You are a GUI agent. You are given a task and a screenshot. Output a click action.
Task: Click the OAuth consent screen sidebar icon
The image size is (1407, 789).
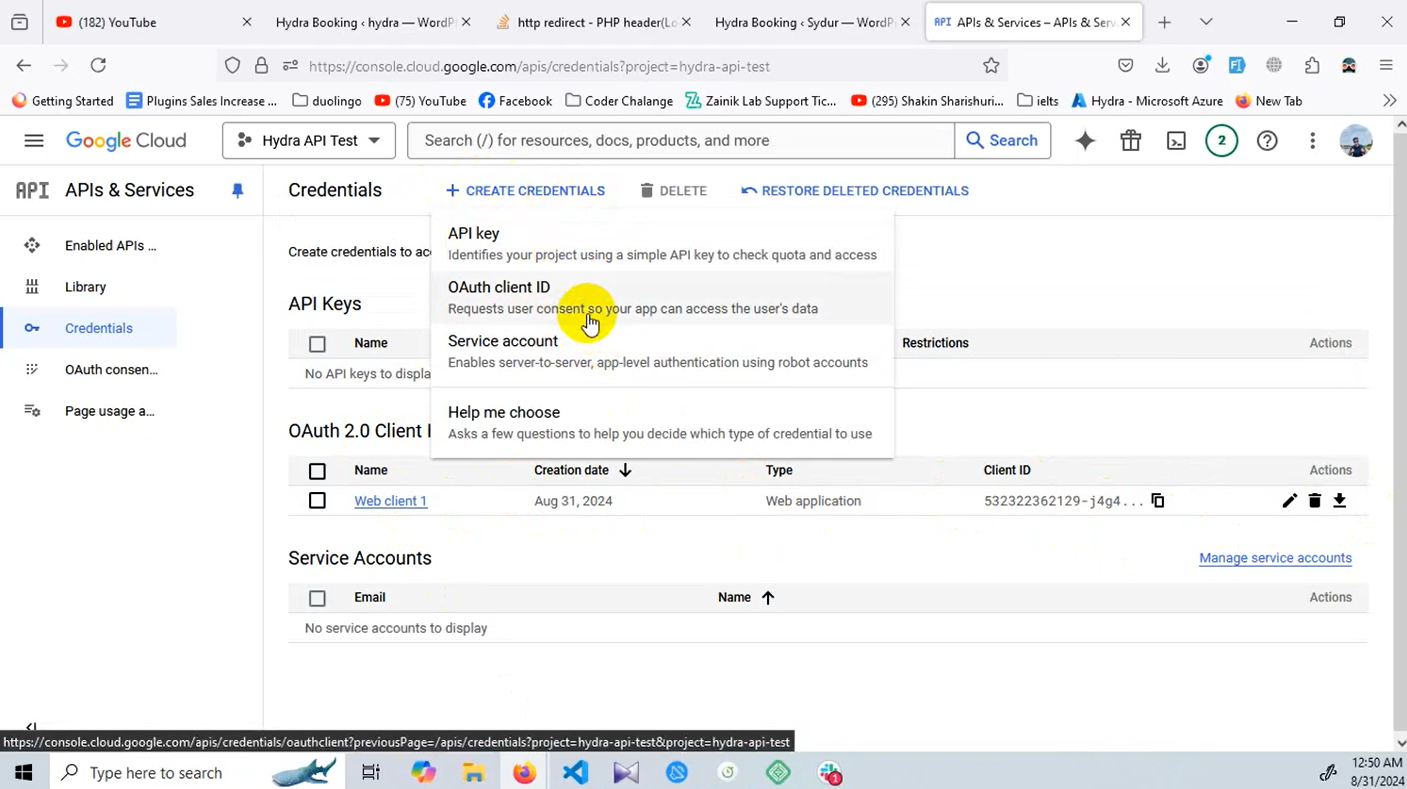click(x=32, y=369)
